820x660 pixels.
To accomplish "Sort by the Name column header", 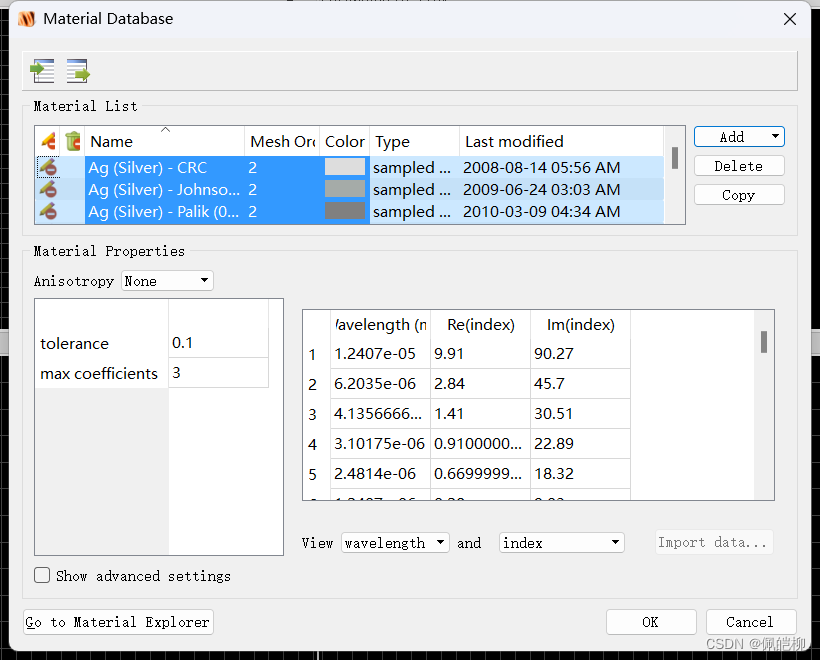I will [164, 141].
